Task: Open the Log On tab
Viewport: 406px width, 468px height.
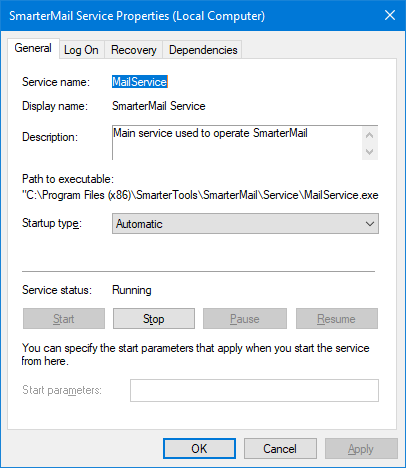Action: coord(81,50)
